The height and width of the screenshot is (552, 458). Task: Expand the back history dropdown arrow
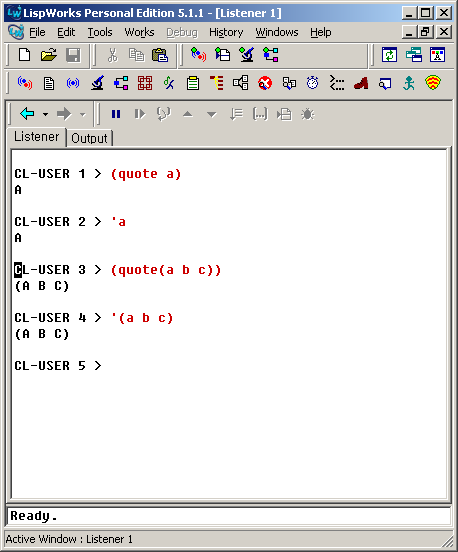click(x=45, y=114)
